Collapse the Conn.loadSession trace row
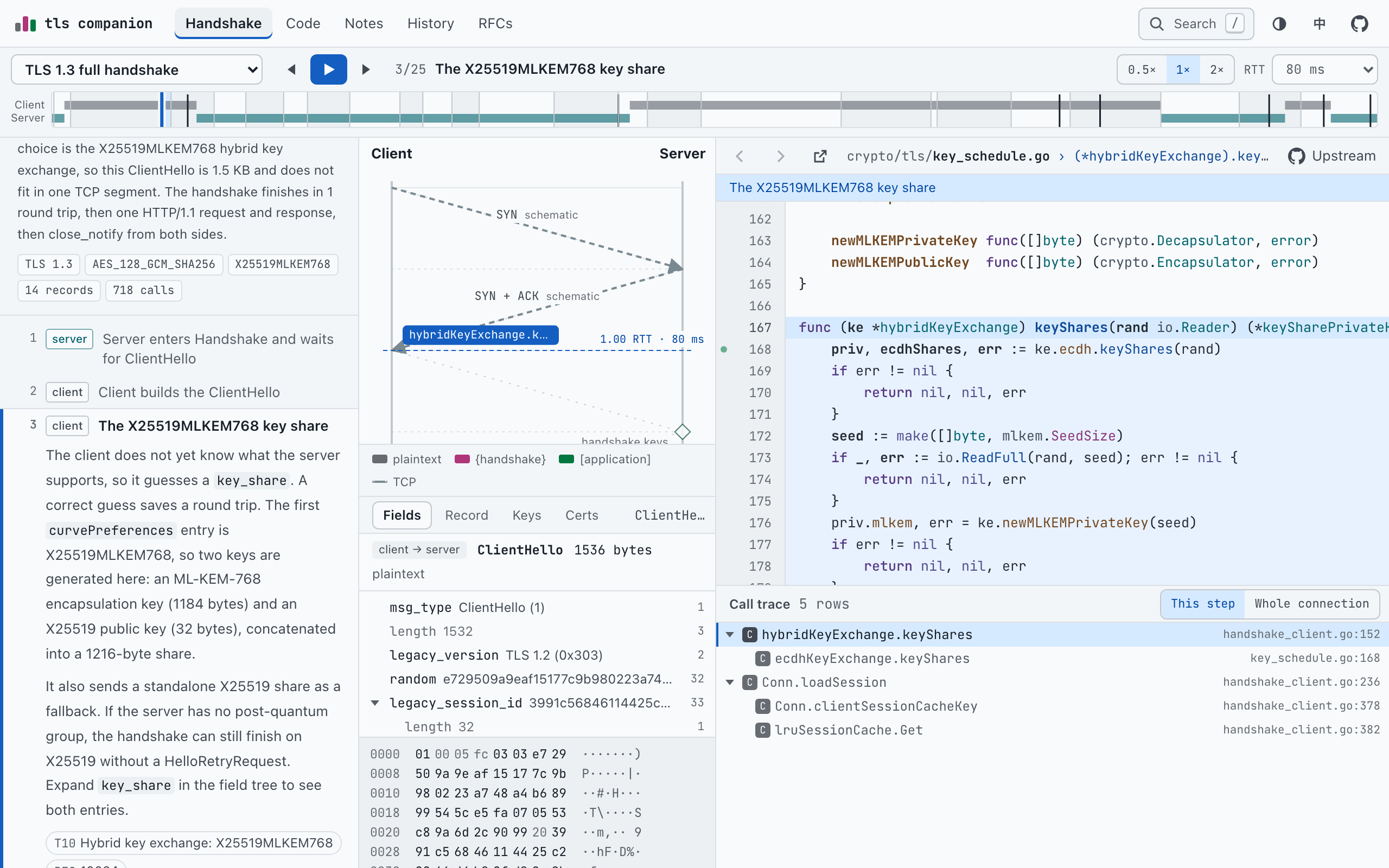 [x=730, y=682]
